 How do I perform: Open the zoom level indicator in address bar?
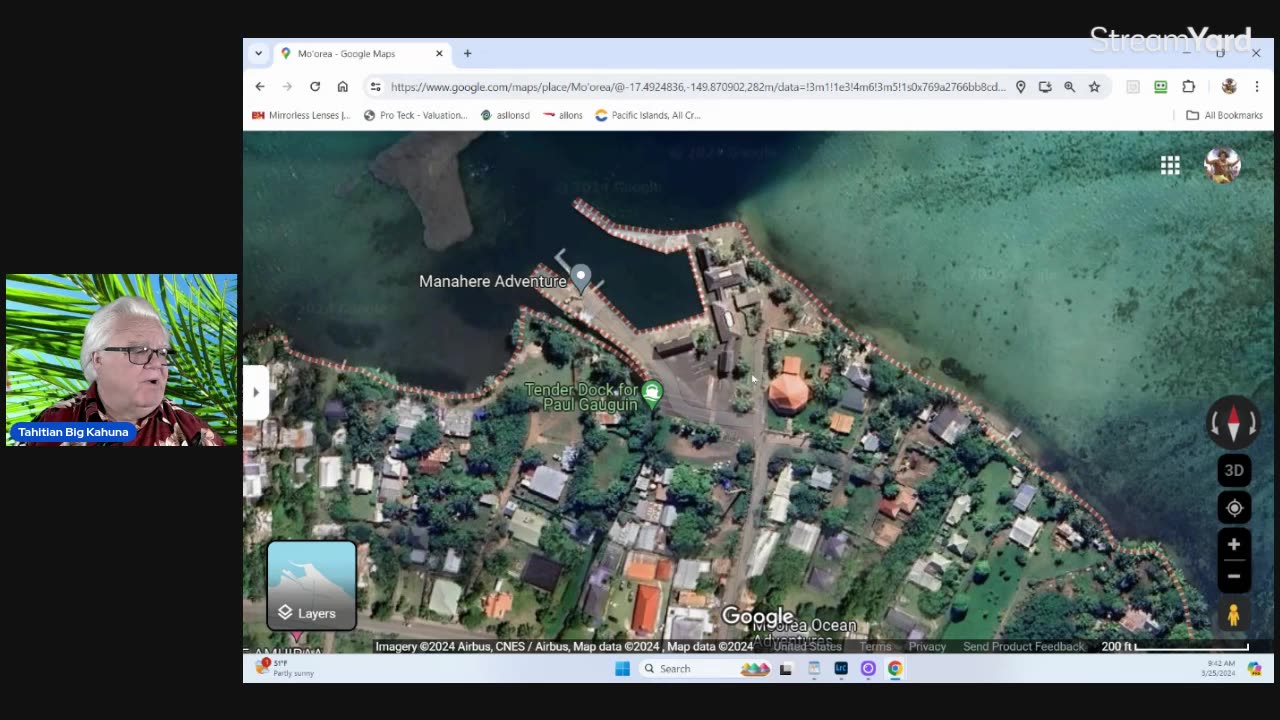click(1069, 87)
